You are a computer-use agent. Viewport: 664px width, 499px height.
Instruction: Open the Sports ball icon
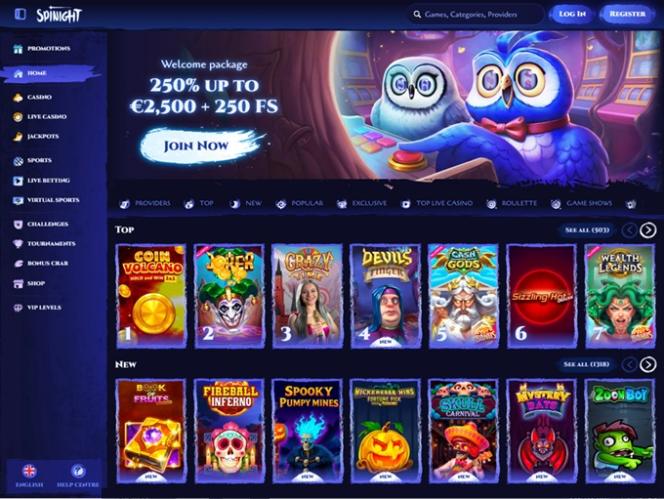tap(18, 161)
